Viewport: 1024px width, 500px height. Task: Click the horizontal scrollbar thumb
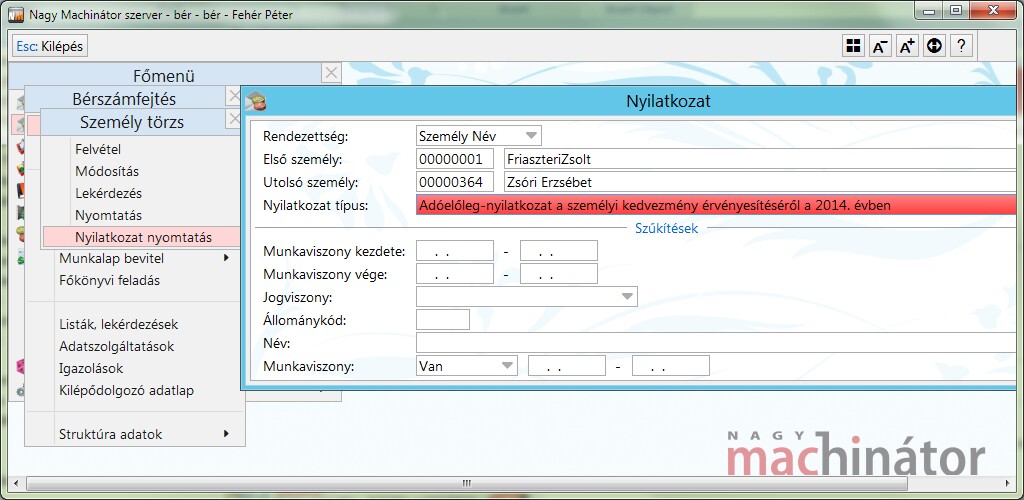466,484
